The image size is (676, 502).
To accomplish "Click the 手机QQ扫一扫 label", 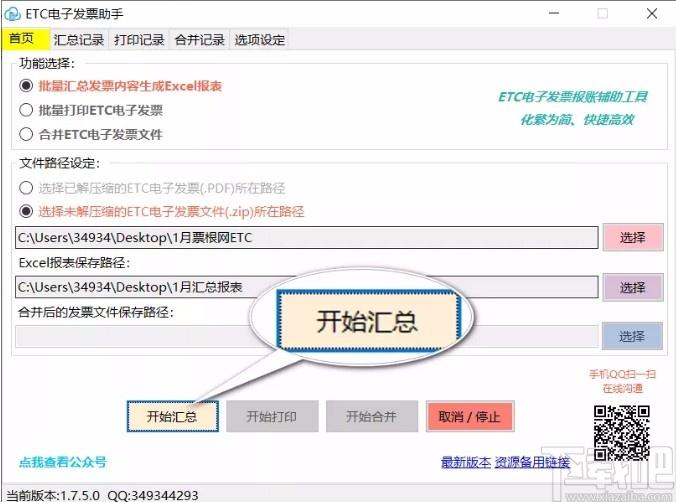I will click(x=623, y=374).
